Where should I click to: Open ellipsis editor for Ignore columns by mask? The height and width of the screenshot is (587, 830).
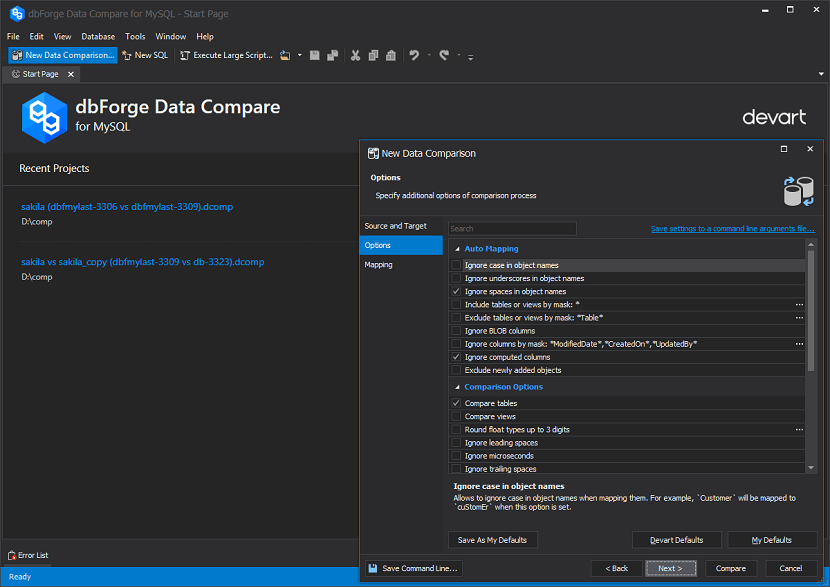(x=799, y=344)
